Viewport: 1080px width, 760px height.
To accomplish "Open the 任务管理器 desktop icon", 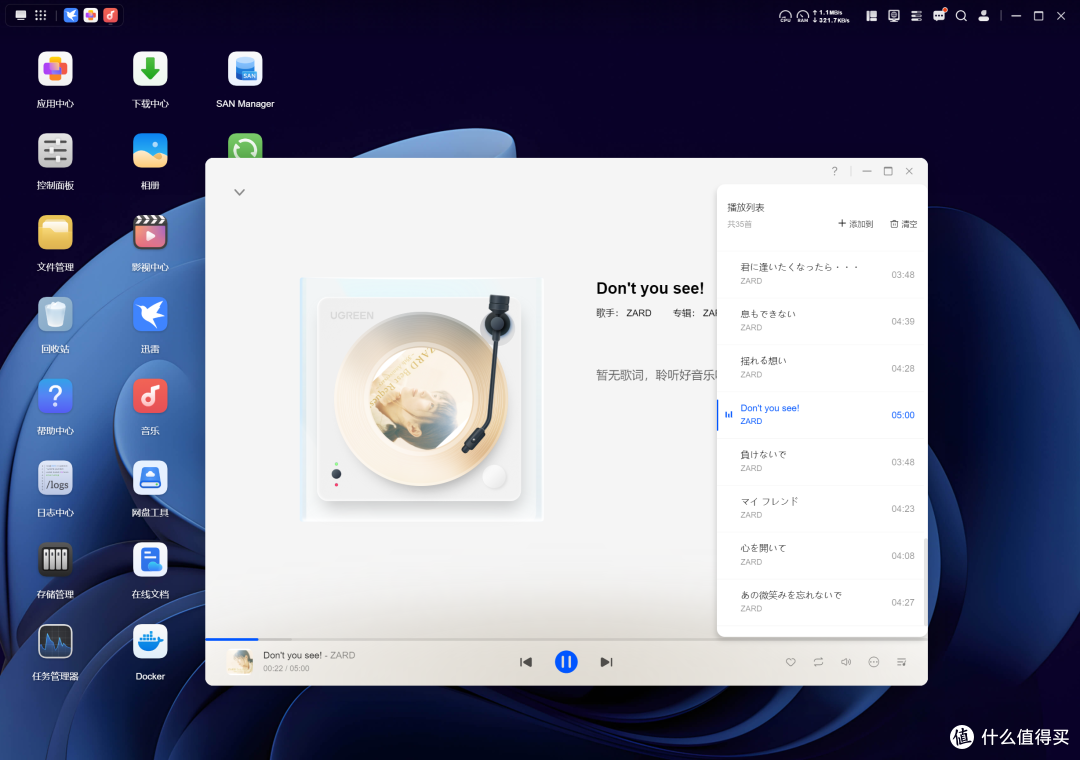I will pos(55,642).
